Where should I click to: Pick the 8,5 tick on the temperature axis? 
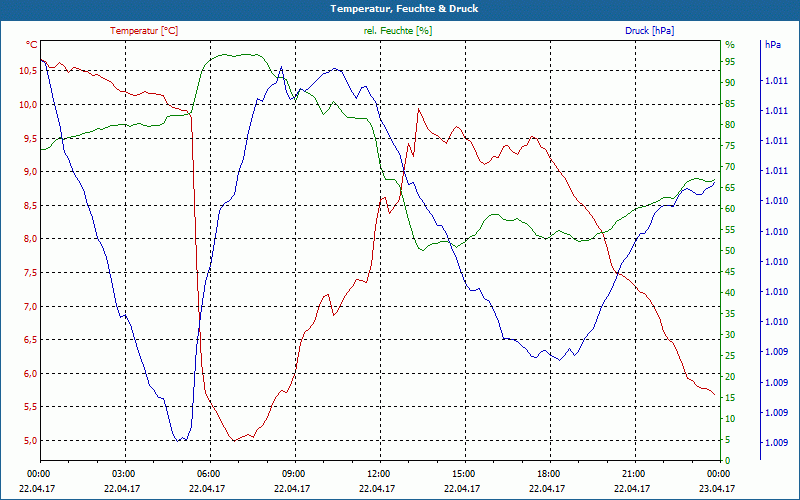pos(30,206)
